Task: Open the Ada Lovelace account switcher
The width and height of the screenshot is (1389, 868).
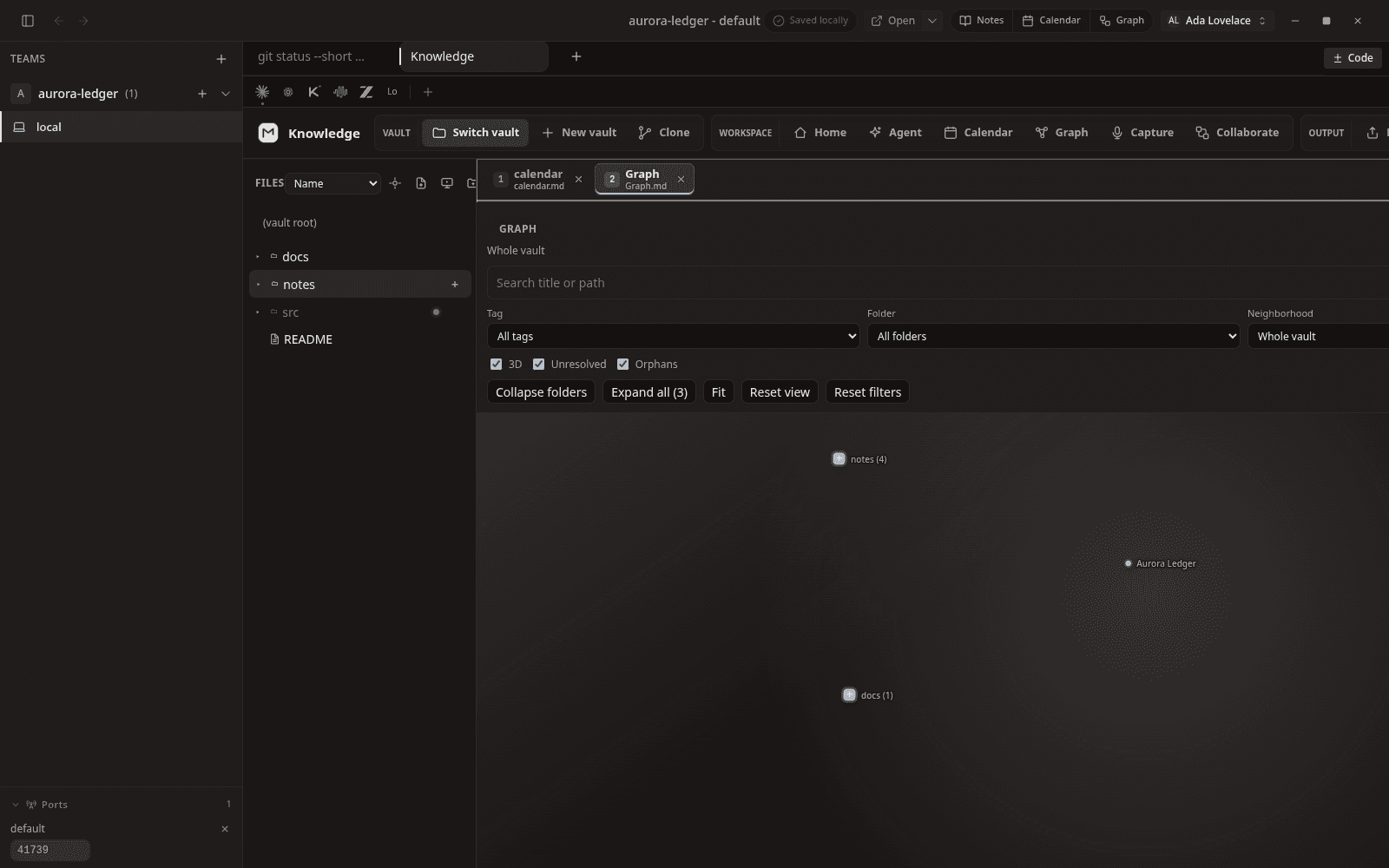Action: click(x=1217, y=21)
